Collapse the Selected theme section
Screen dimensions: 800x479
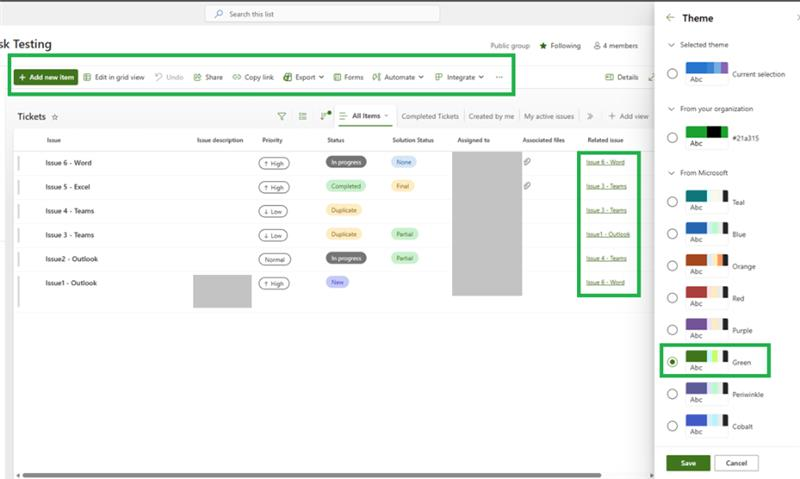pyautogui.click(x=671, y=45)
